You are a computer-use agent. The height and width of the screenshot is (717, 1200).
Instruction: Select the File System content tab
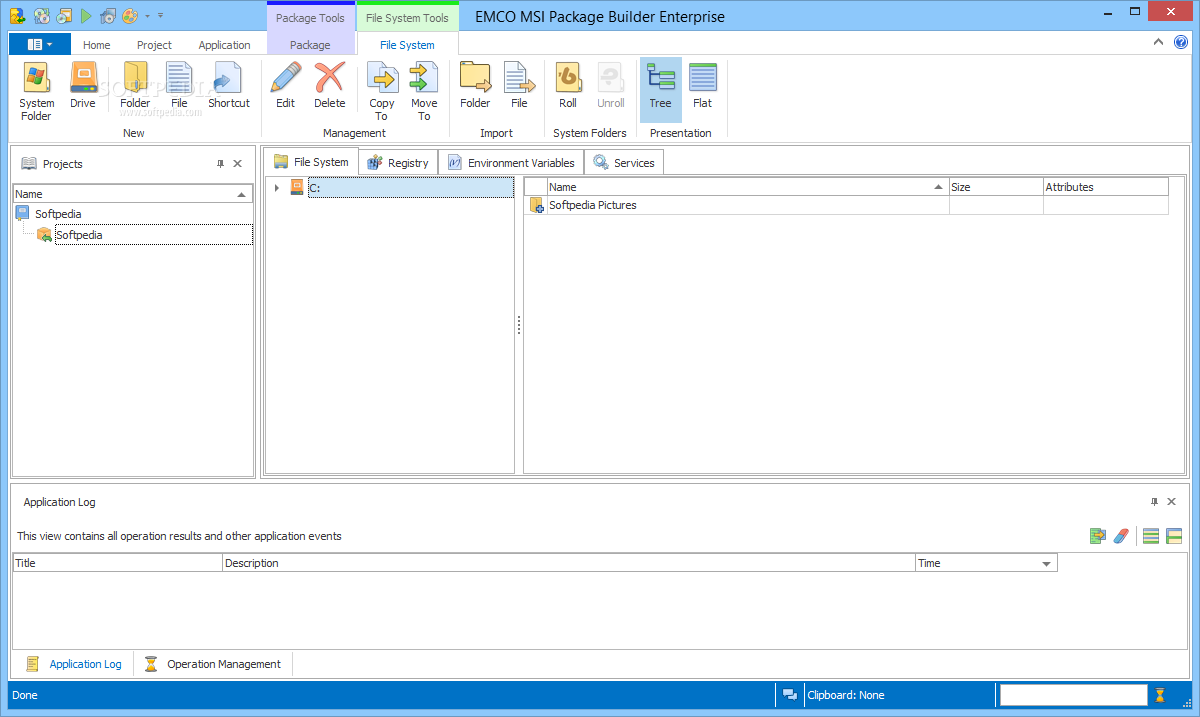tap(311, 162)
